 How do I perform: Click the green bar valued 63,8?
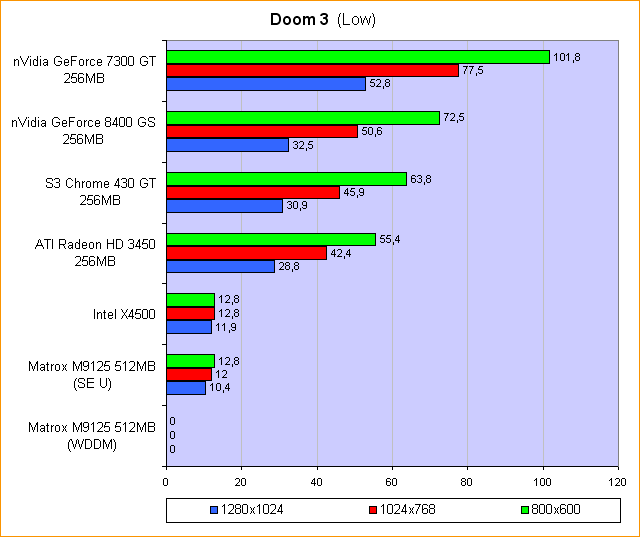click(287, 179)
